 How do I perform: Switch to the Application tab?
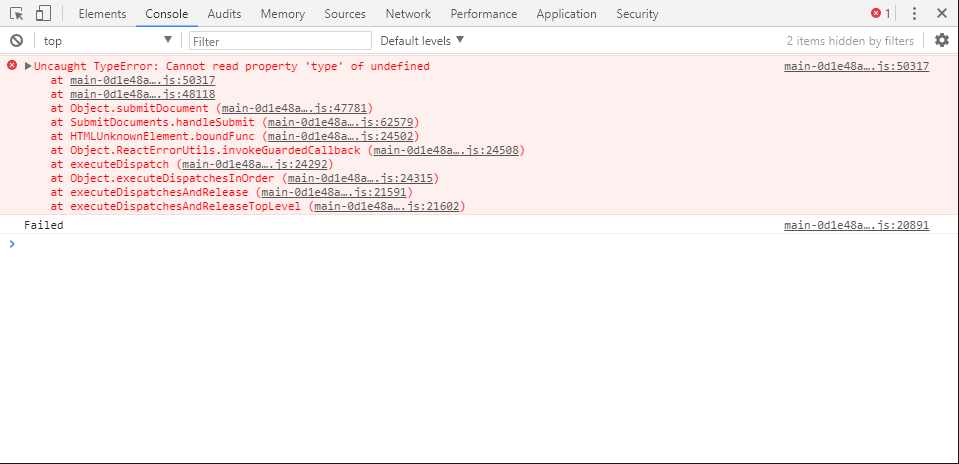(x=566, y=13)
